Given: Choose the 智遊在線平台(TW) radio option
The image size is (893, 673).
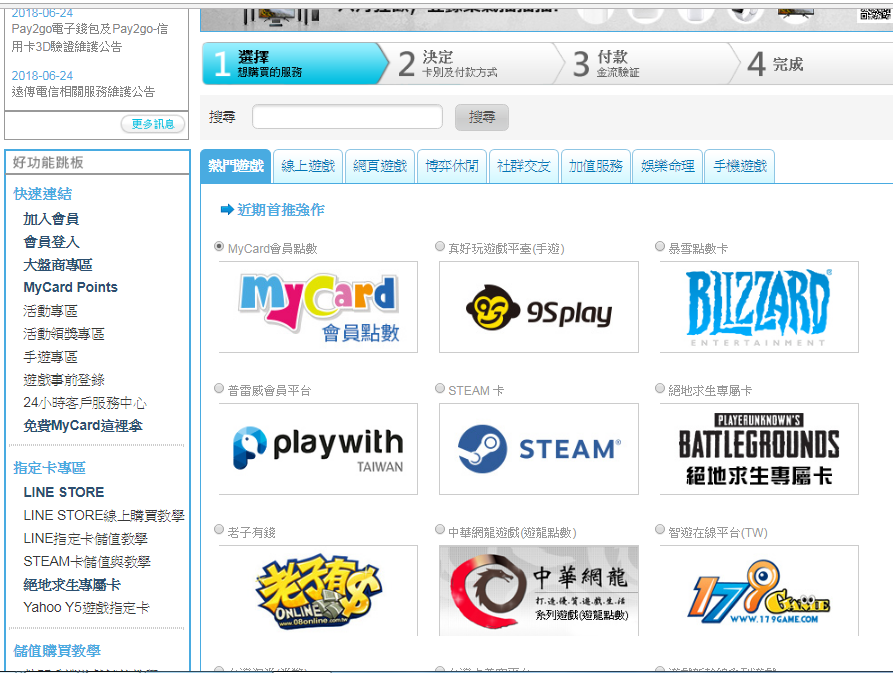Looking at the screenshot, I should click(660, 530).
